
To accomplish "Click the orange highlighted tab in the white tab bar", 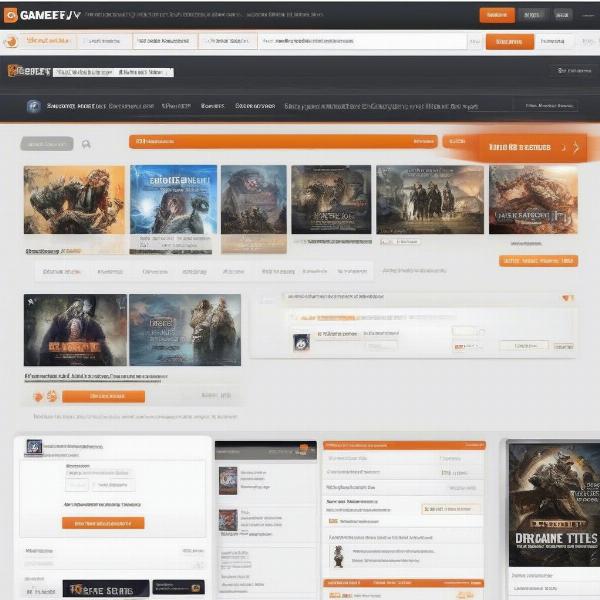I will pyautogui.click(x=49, y=41).
